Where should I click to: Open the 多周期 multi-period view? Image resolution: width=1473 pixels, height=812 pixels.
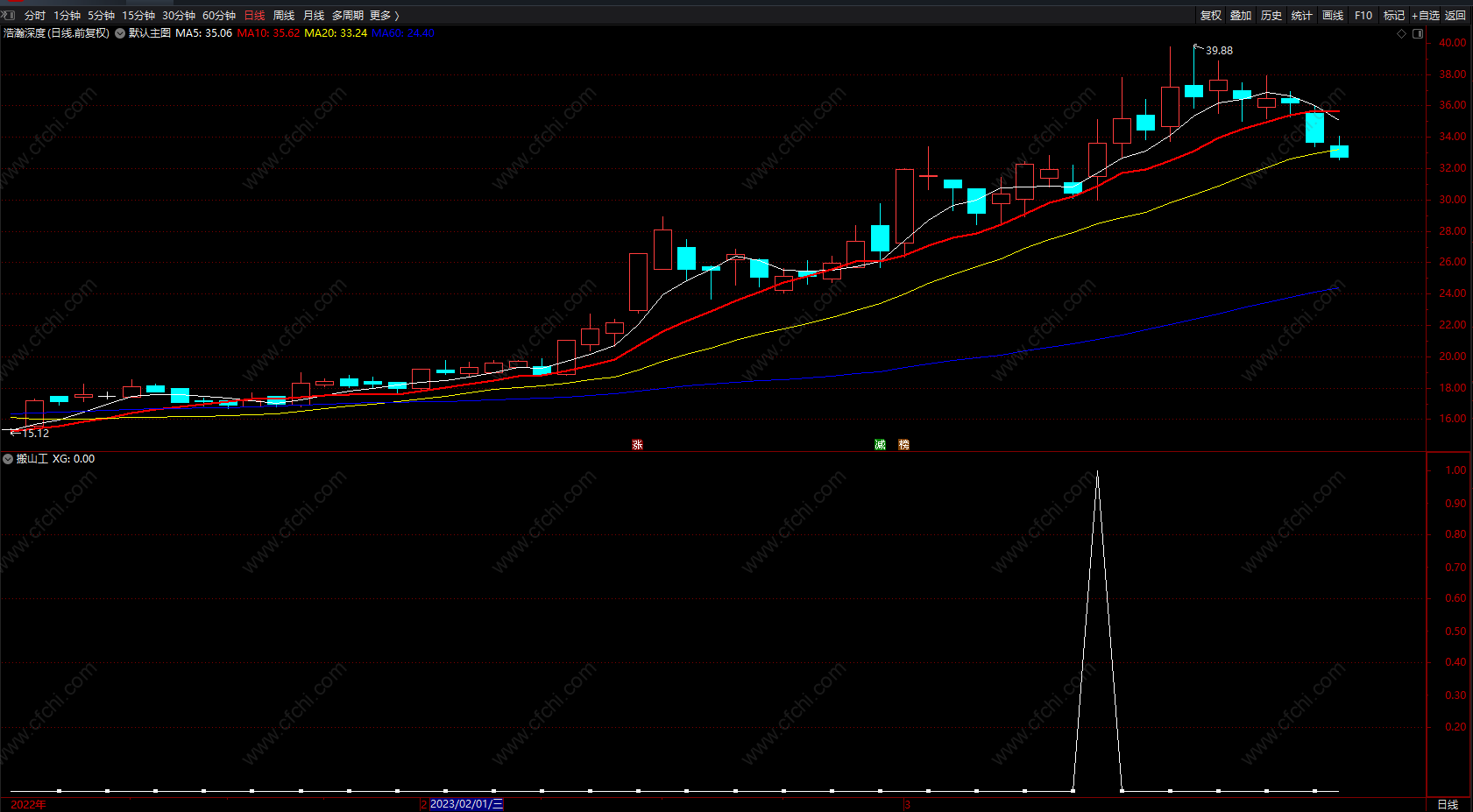tap(347, 16)
